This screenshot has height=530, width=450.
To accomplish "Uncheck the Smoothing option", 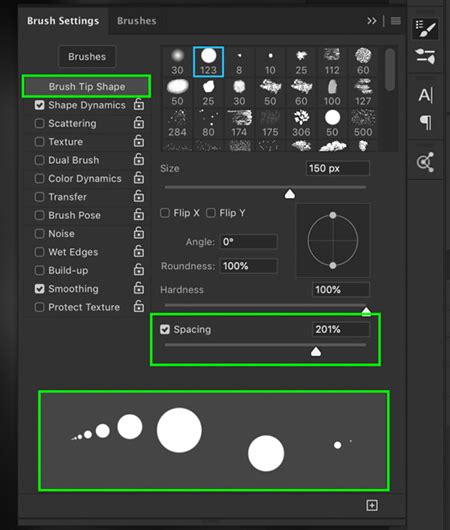I will tap(40, 289).
